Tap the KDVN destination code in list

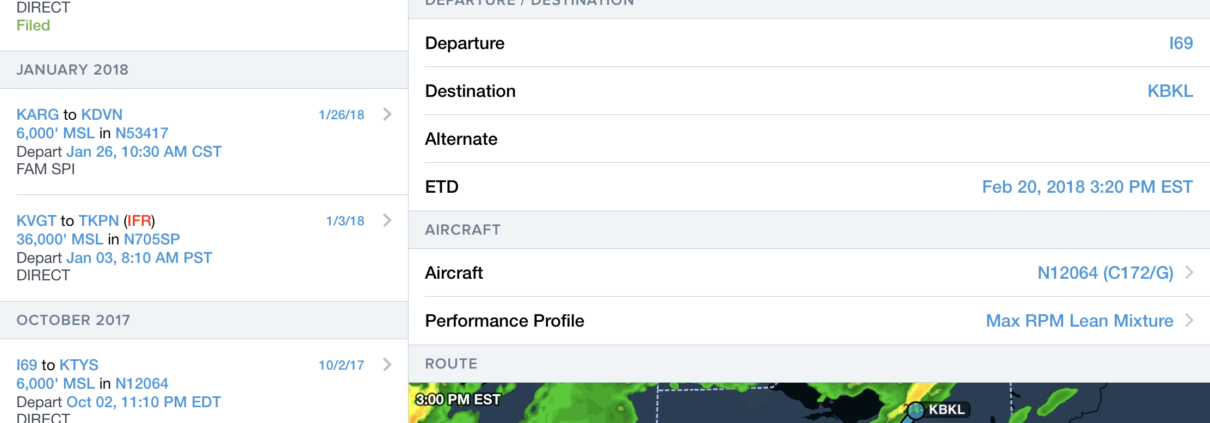pyautogui.click(x=102, y=115)
